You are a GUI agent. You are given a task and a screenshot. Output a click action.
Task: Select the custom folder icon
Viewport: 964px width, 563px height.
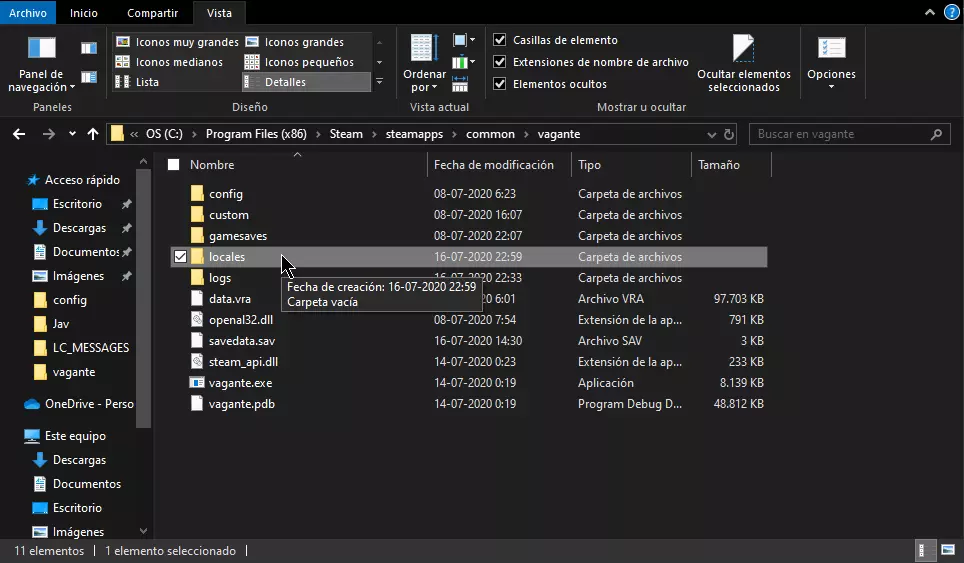[197, 215]
